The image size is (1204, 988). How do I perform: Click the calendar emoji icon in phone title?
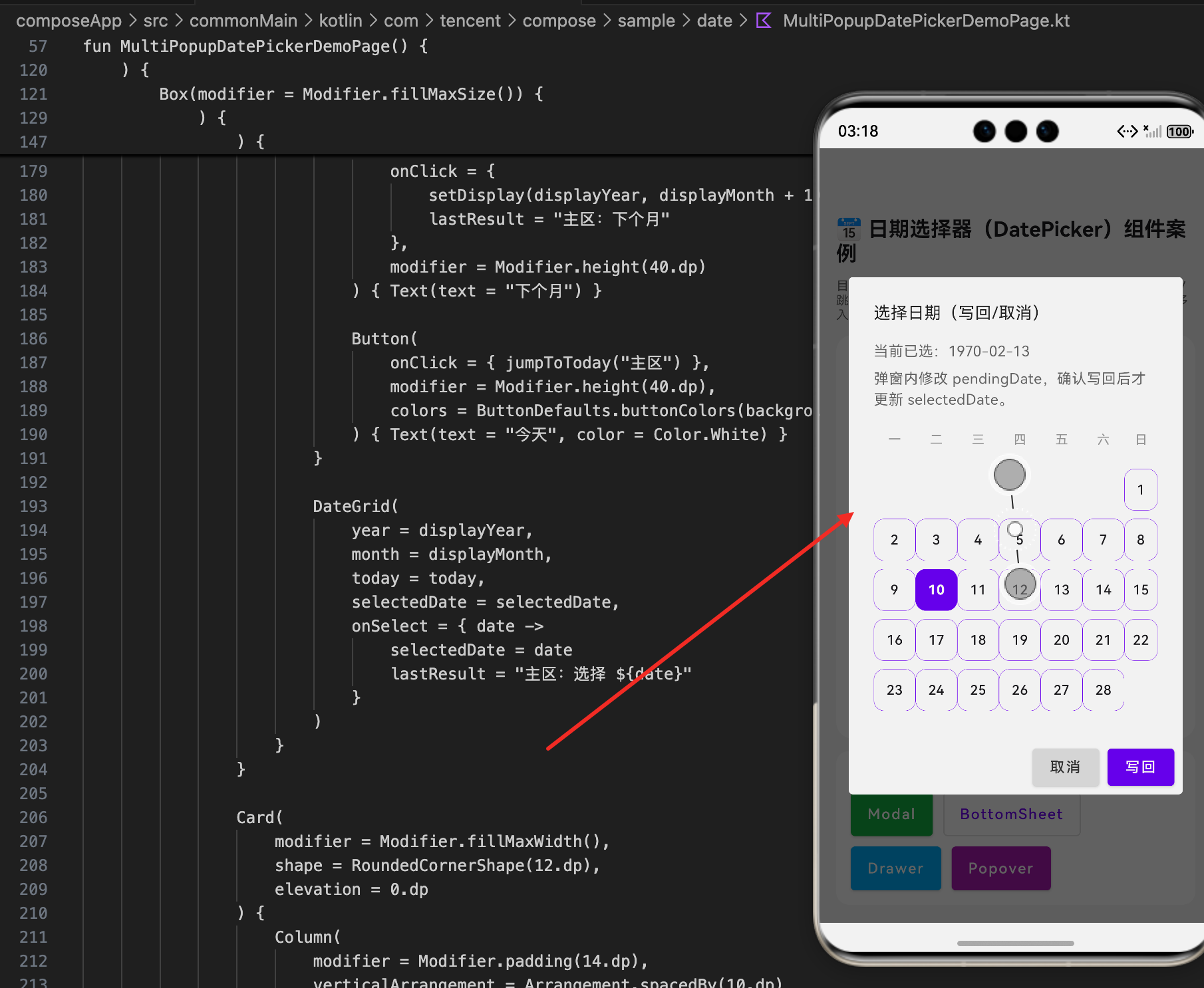tap(849, 229)
